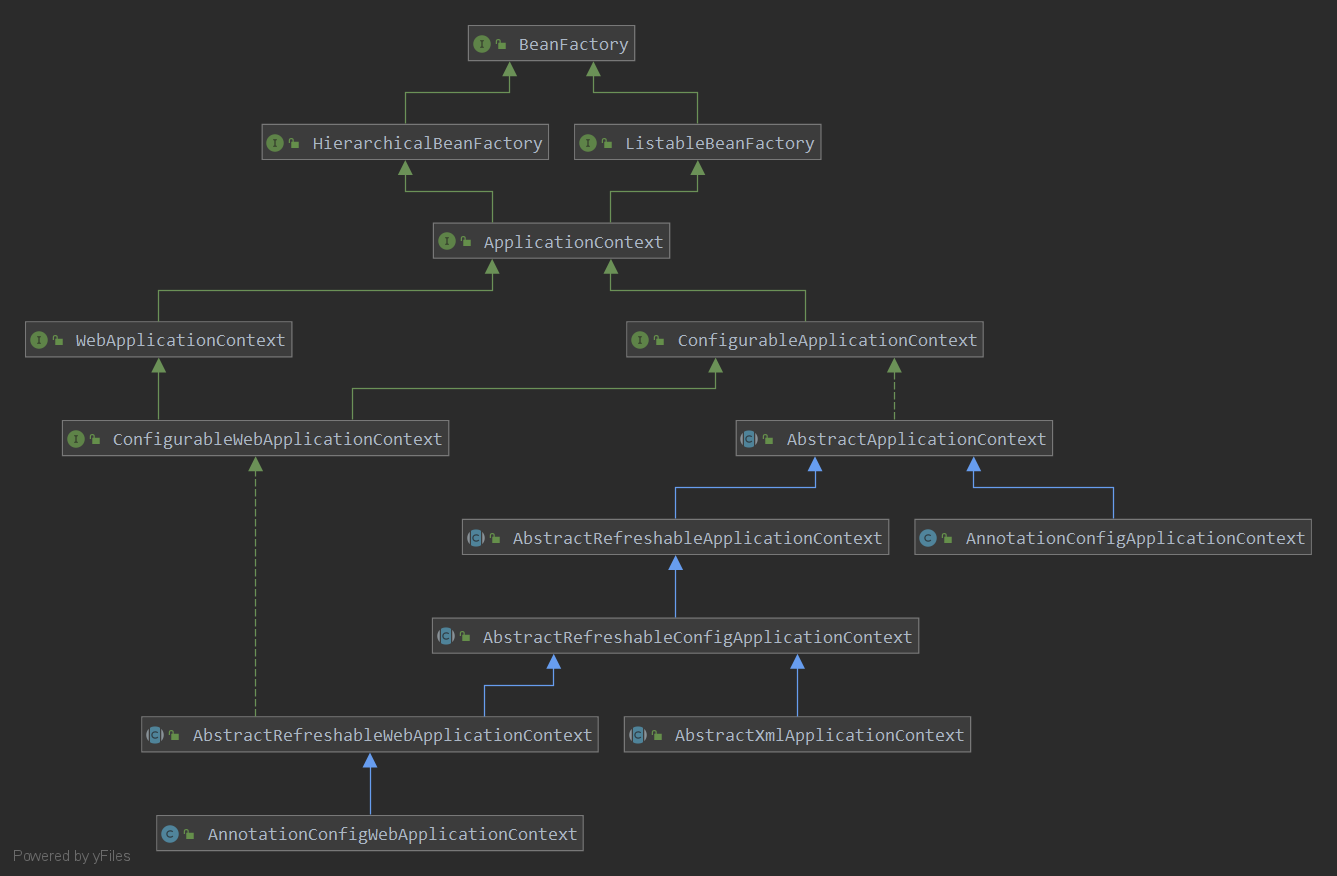
Task: Select the ListableBeanFactory label
Action: click(x=720, y=144)
